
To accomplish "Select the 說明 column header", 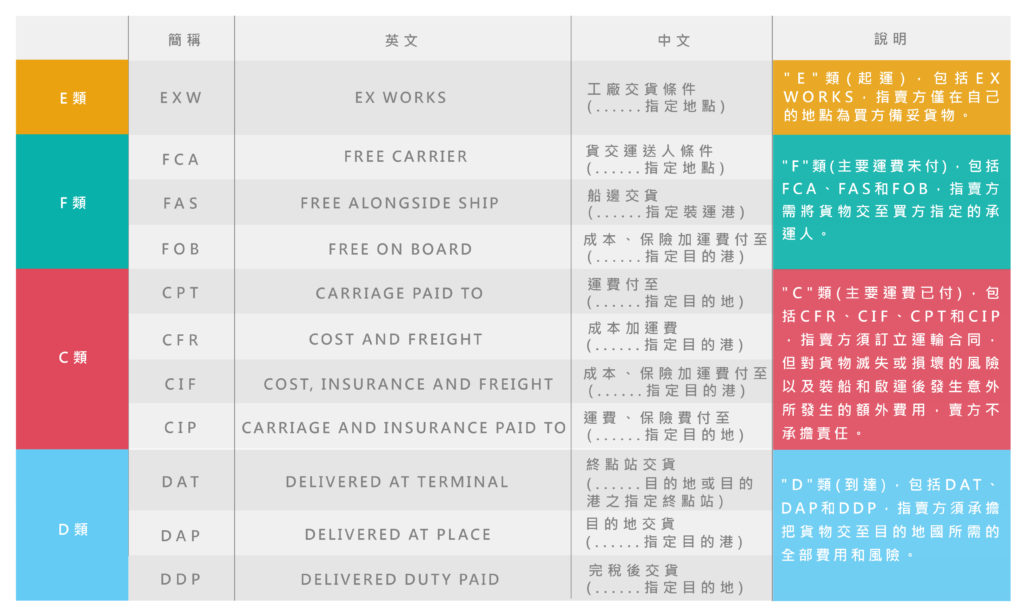I will click(x=890, y=39).
